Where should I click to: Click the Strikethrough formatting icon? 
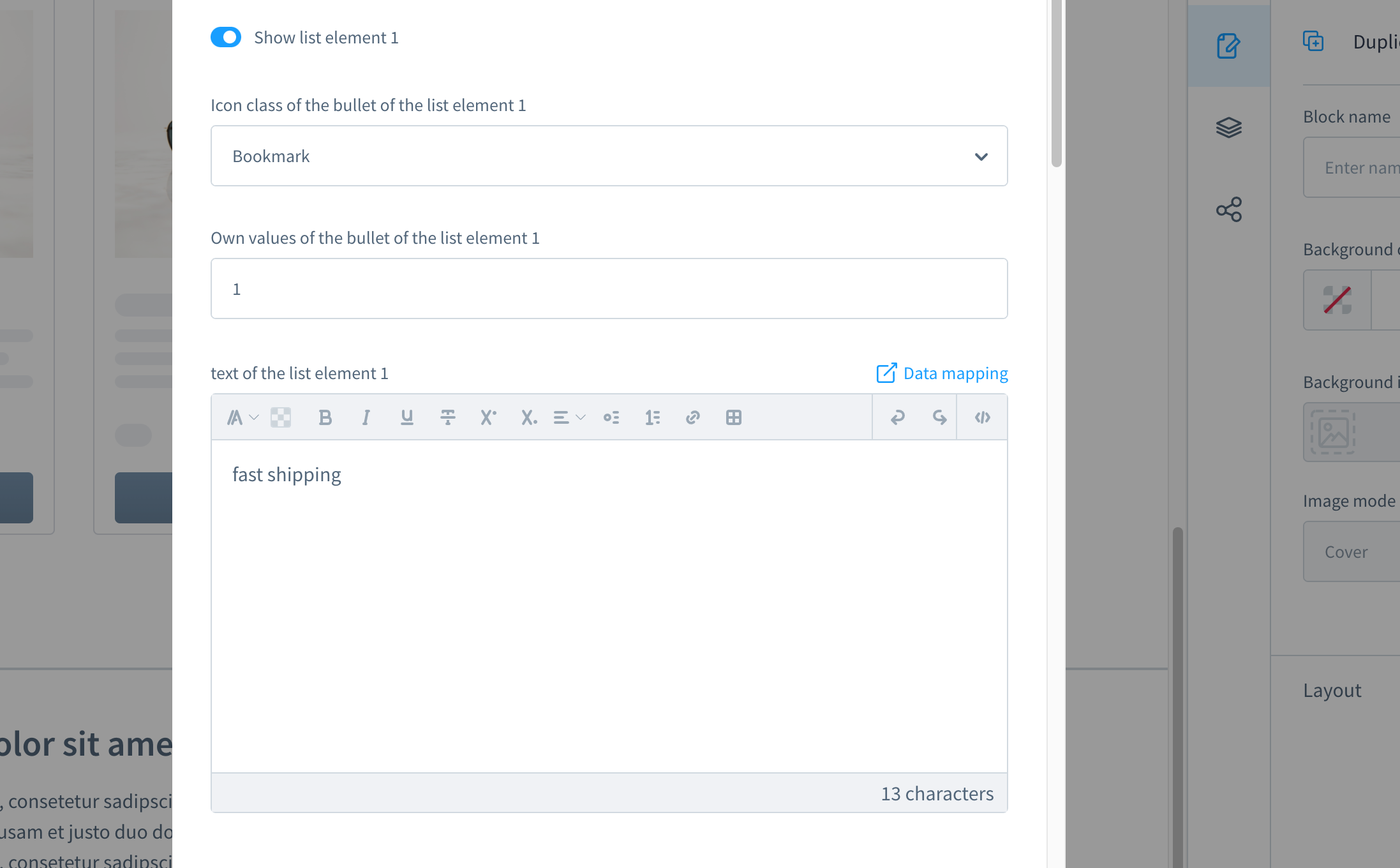(447, 418)
